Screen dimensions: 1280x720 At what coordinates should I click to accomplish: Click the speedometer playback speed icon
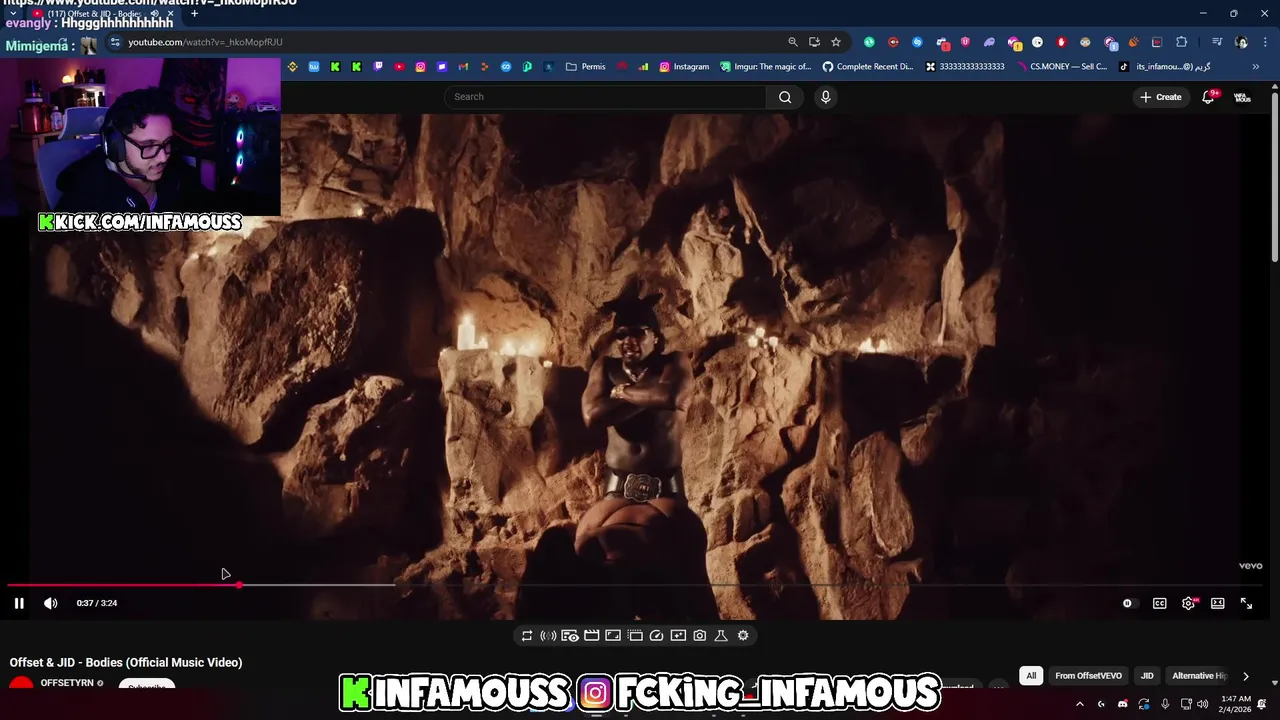(x=656, y=635)
